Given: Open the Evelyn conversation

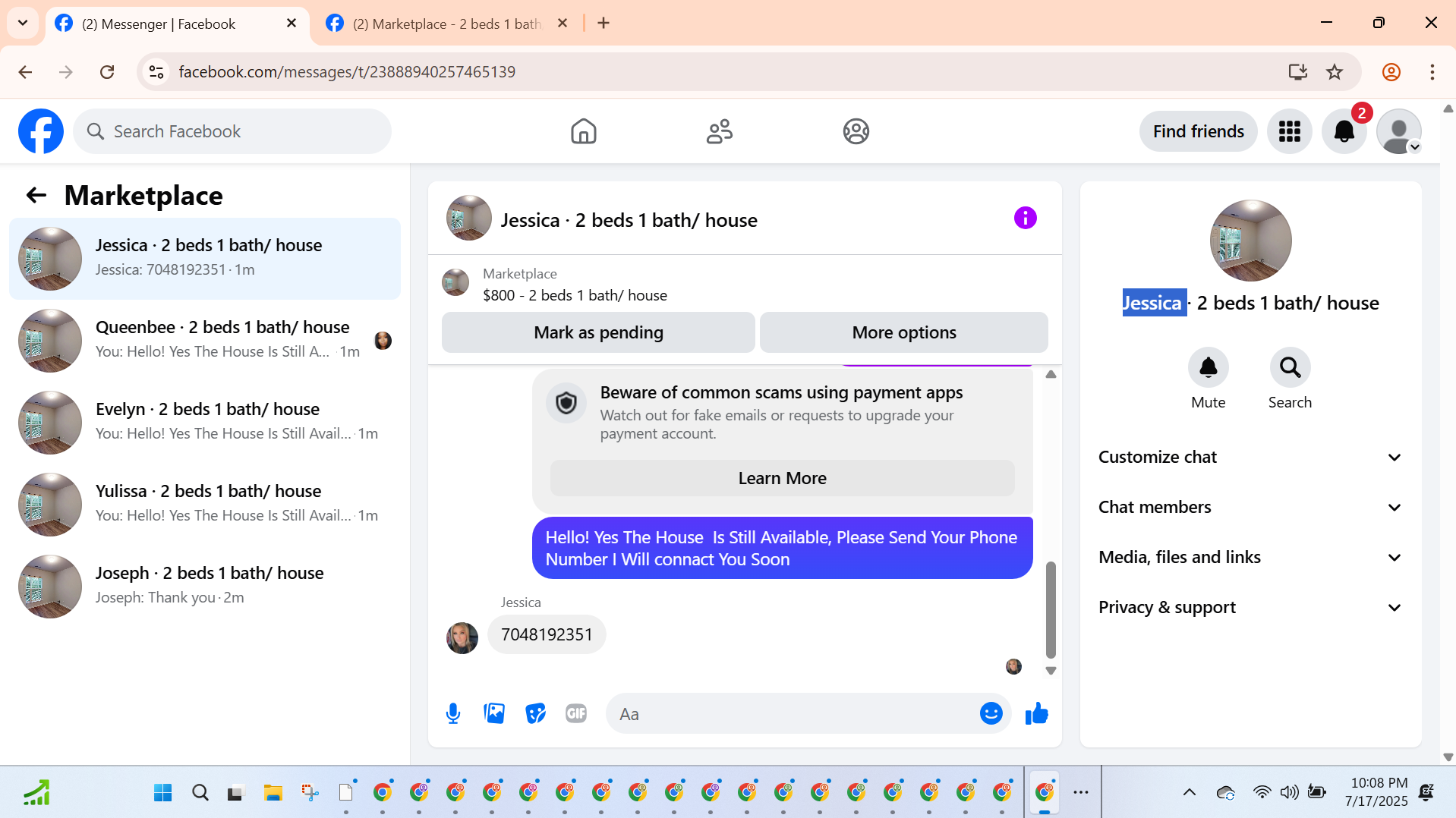Looking at the screenshot, I should [205, 422].
